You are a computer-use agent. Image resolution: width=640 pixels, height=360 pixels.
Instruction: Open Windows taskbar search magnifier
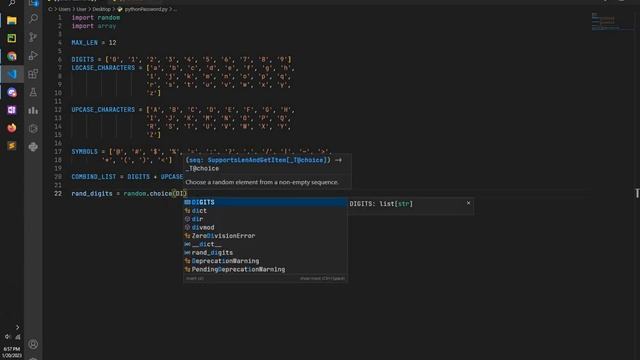(12, 3)
